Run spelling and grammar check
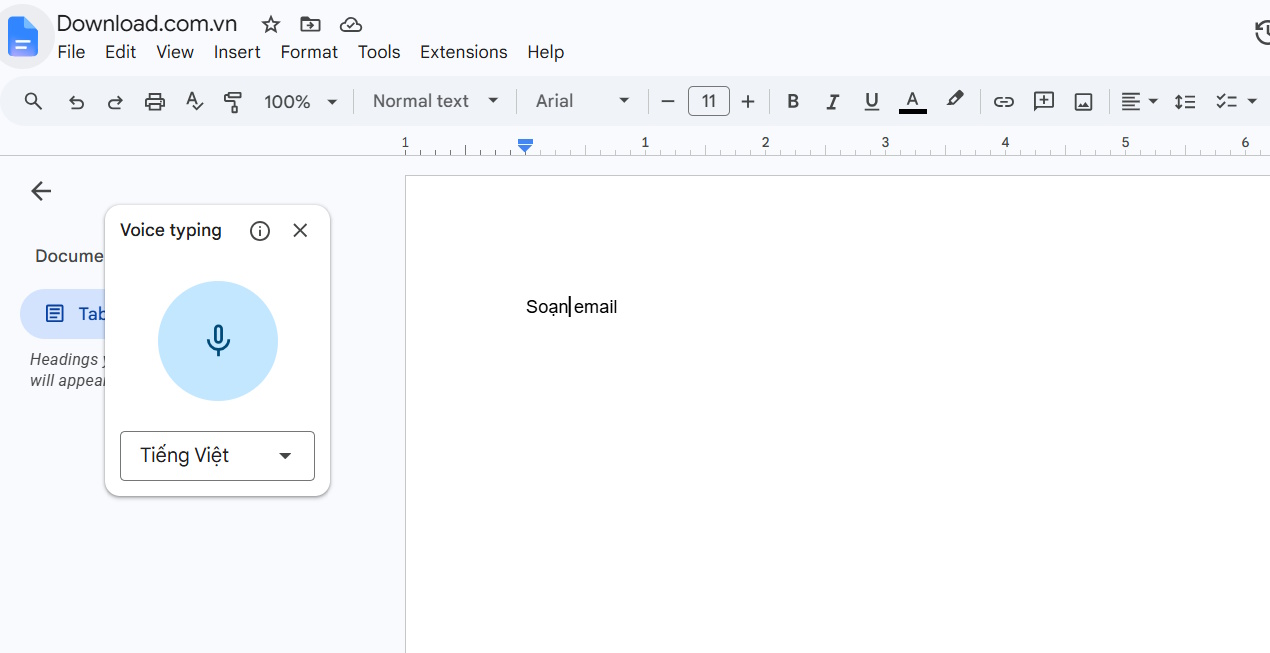This screenshot has width=1270, height=653. [195, 101]
